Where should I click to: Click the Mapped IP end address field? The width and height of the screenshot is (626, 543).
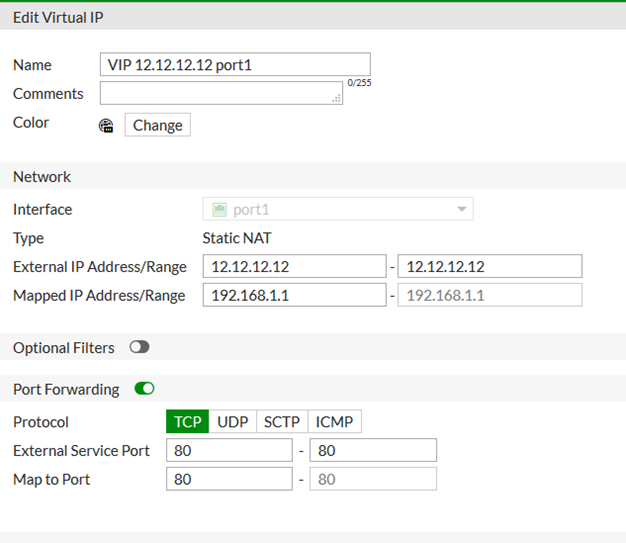[490, 295]
